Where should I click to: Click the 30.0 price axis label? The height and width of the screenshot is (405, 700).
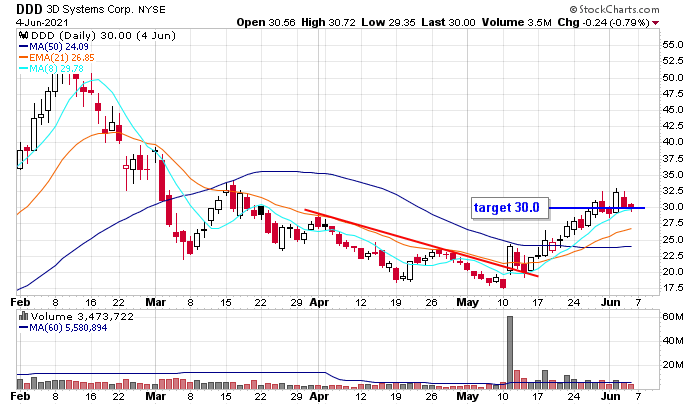pos(673,207)
